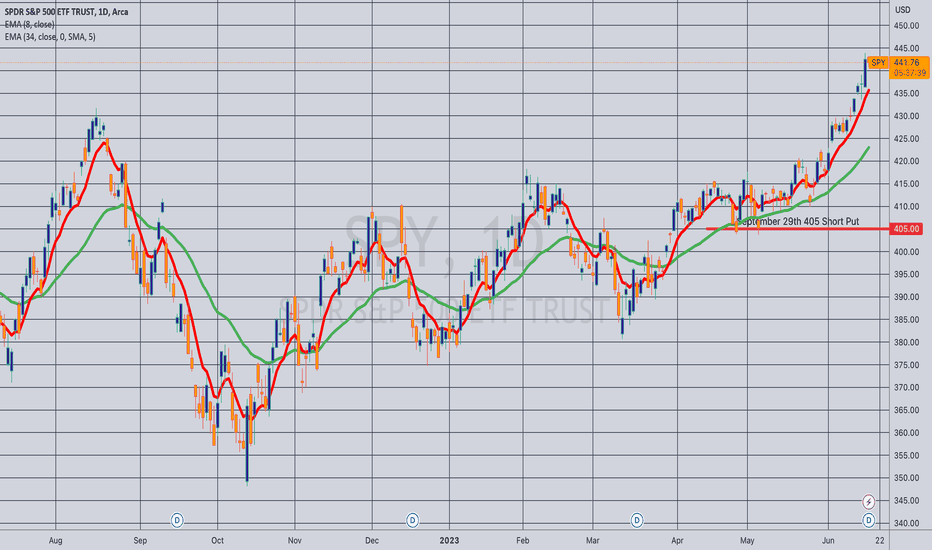This screenshot has width=932, height=550.
Task: Click the 350.00 price axis label
Action: pos(906,477)
